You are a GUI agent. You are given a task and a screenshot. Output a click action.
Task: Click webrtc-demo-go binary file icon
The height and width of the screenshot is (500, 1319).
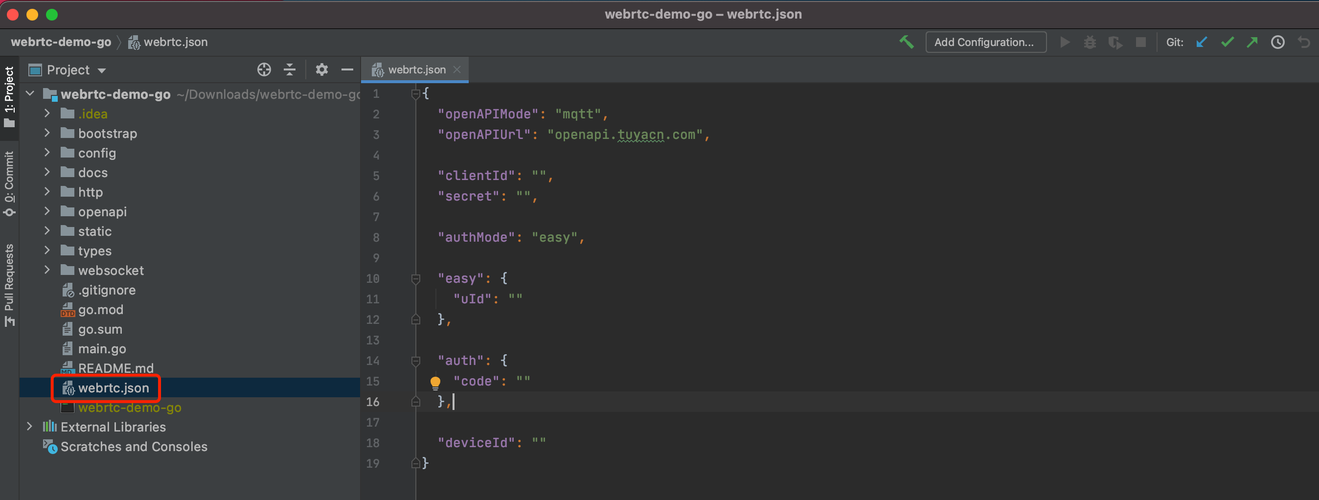coord(68,408)
